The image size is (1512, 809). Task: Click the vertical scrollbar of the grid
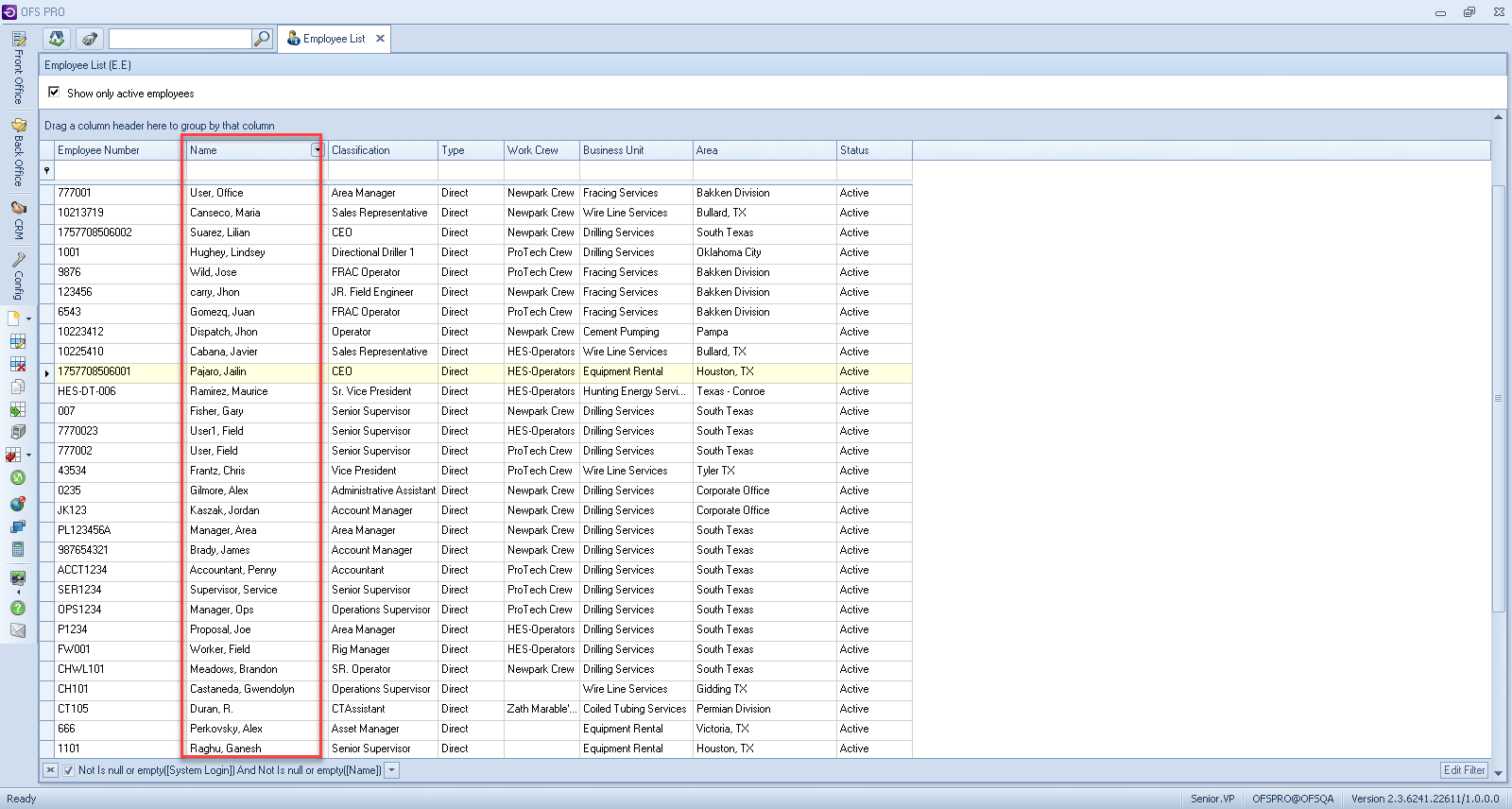pos(1498,397)
